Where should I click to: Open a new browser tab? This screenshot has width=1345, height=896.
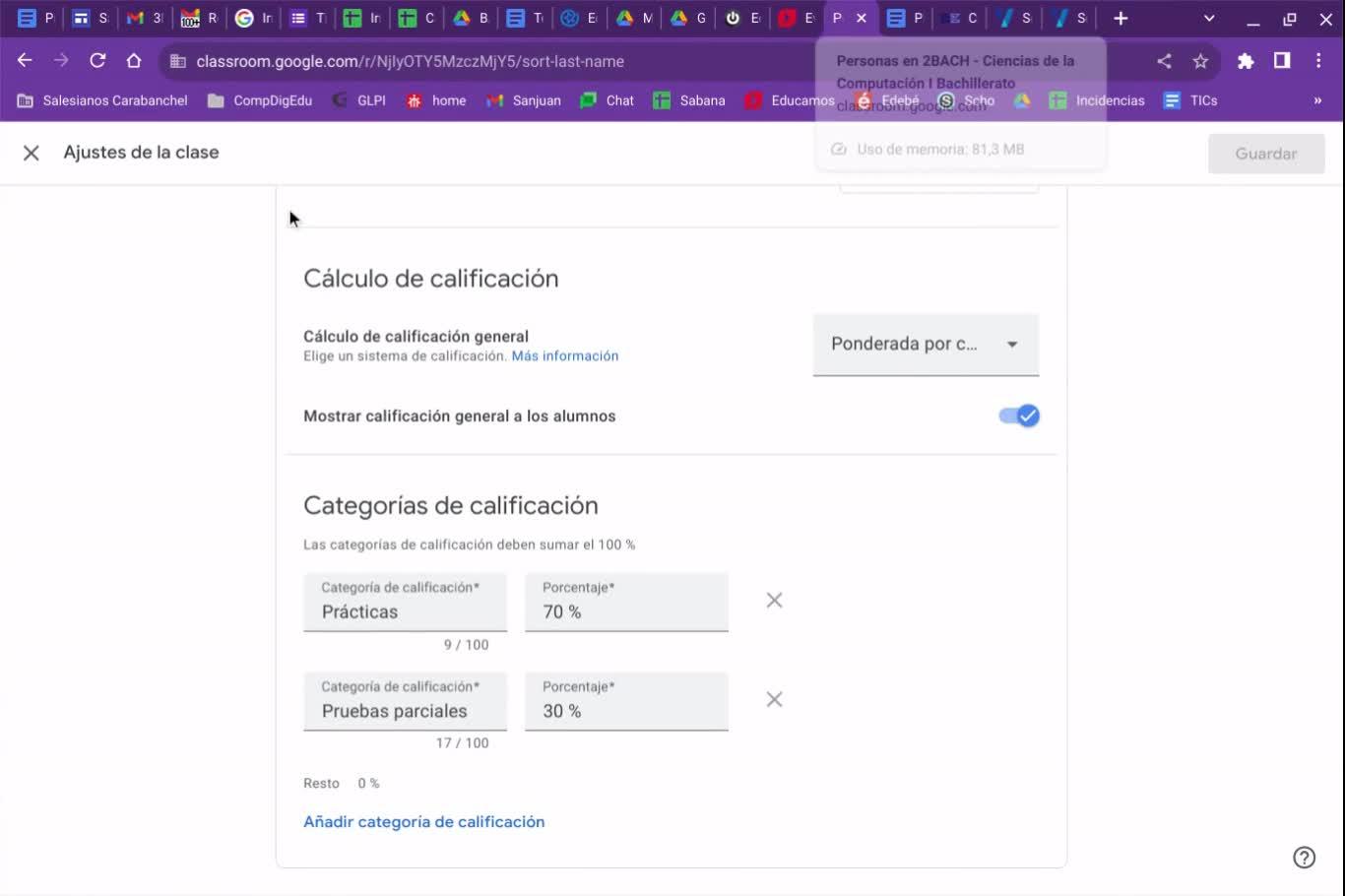coord(1121,18)
